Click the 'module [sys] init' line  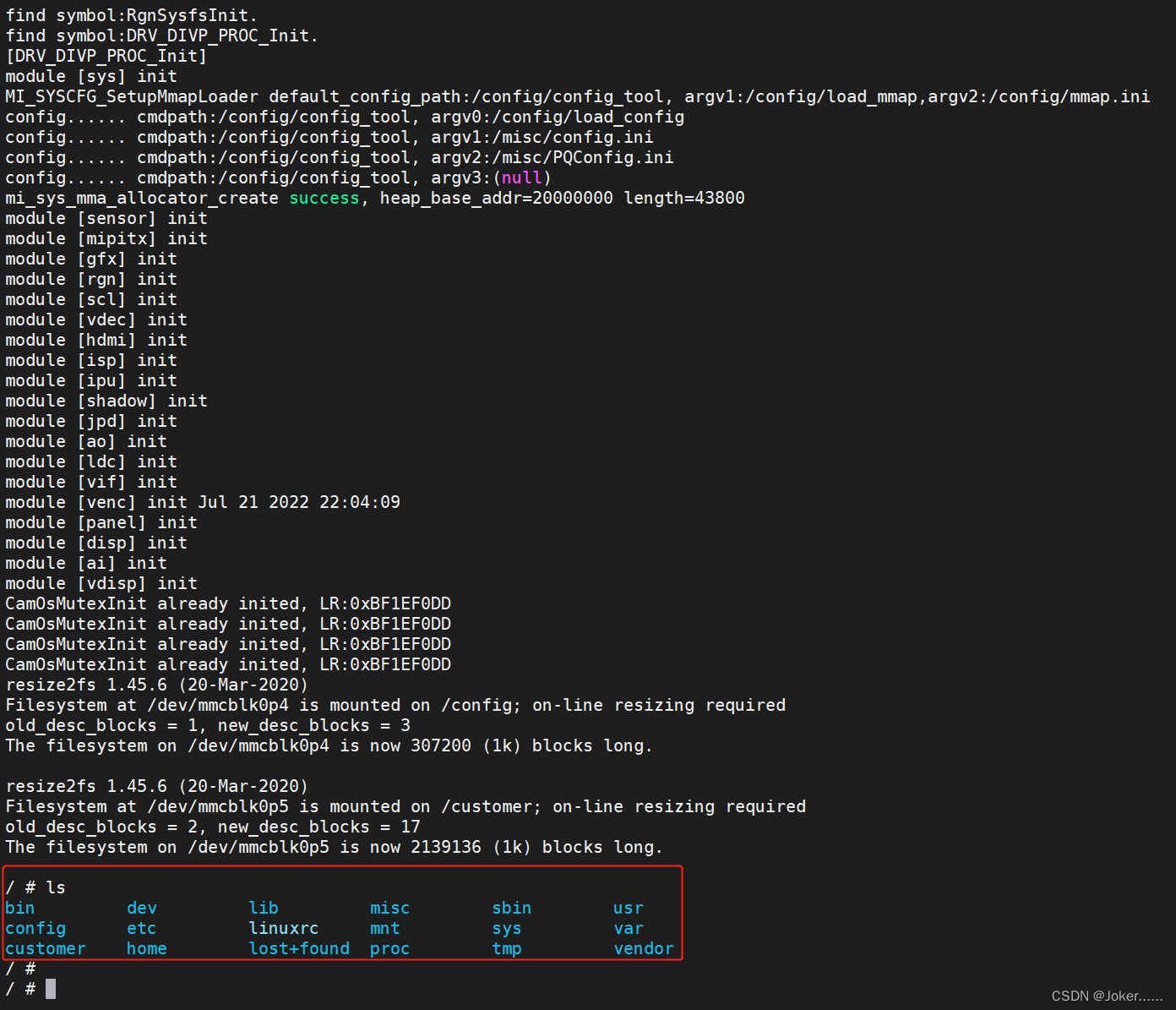point(91,76)
